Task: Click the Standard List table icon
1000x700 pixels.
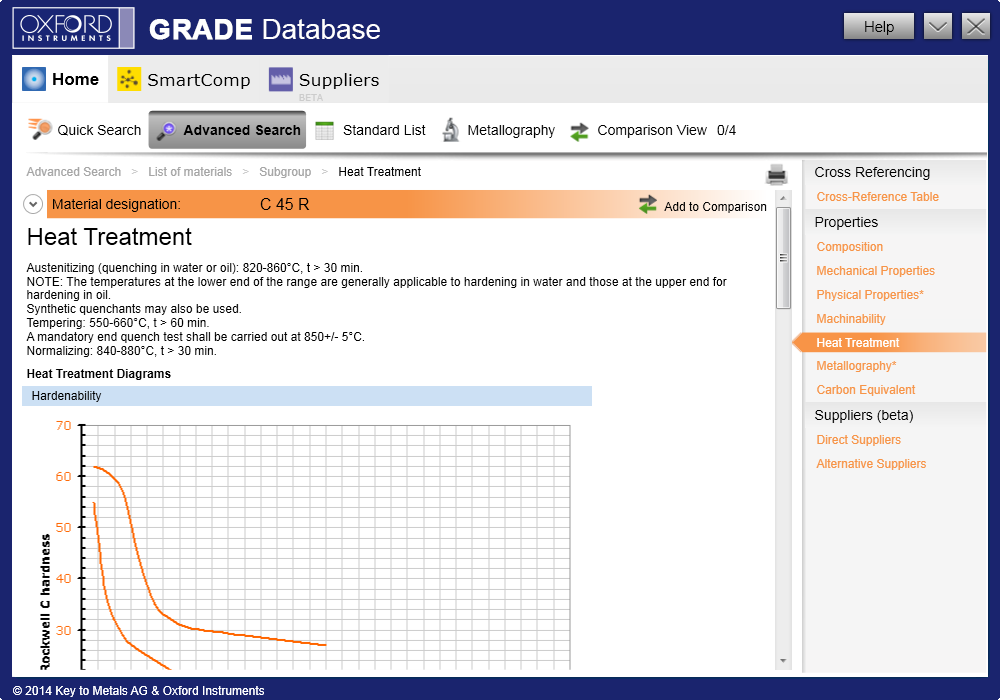Action: pos(325,130)
